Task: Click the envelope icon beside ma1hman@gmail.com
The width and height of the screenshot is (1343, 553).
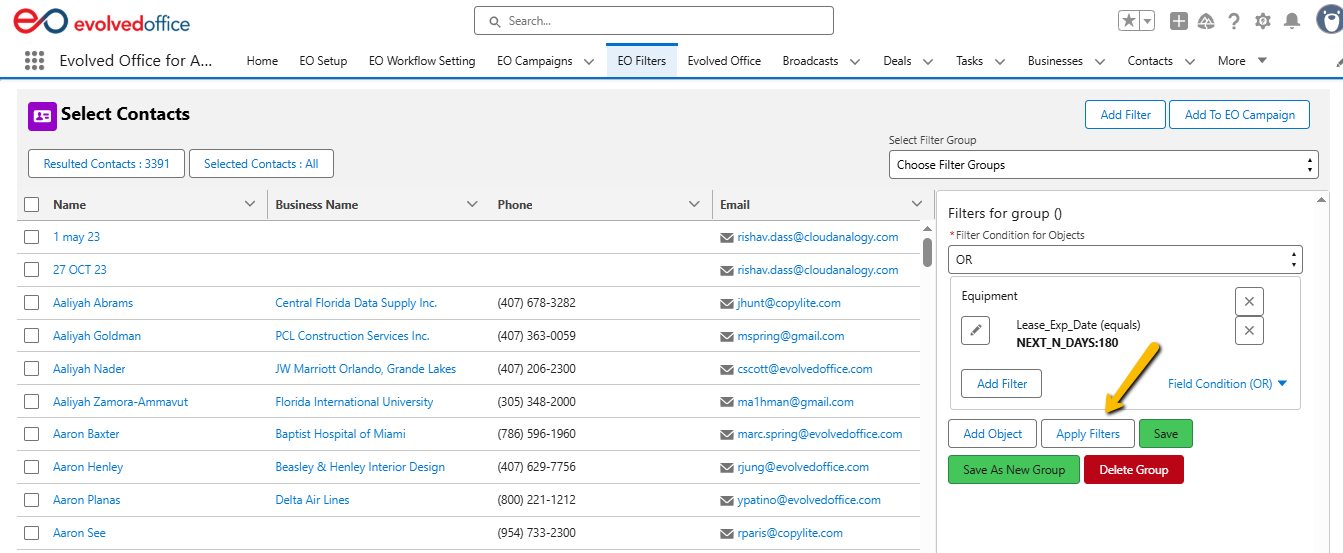Action: (x=727, y=402)
